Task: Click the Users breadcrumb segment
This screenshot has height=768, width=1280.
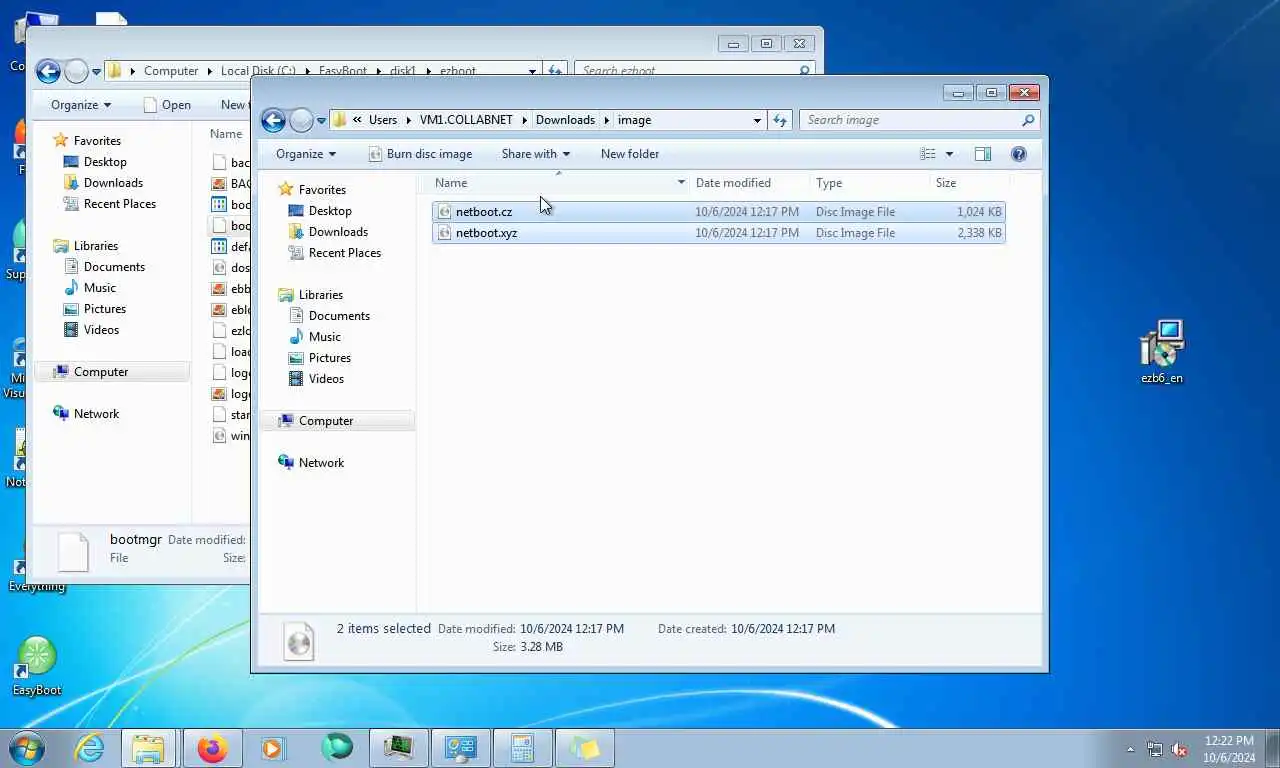Action: point(383,120)
